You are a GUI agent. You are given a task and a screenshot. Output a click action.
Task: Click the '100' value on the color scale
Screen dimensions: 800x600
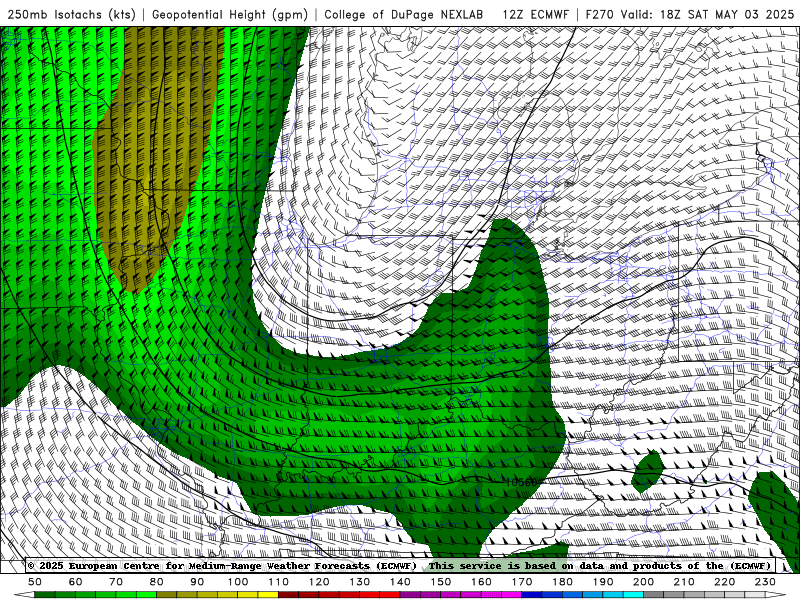point(238,582)
